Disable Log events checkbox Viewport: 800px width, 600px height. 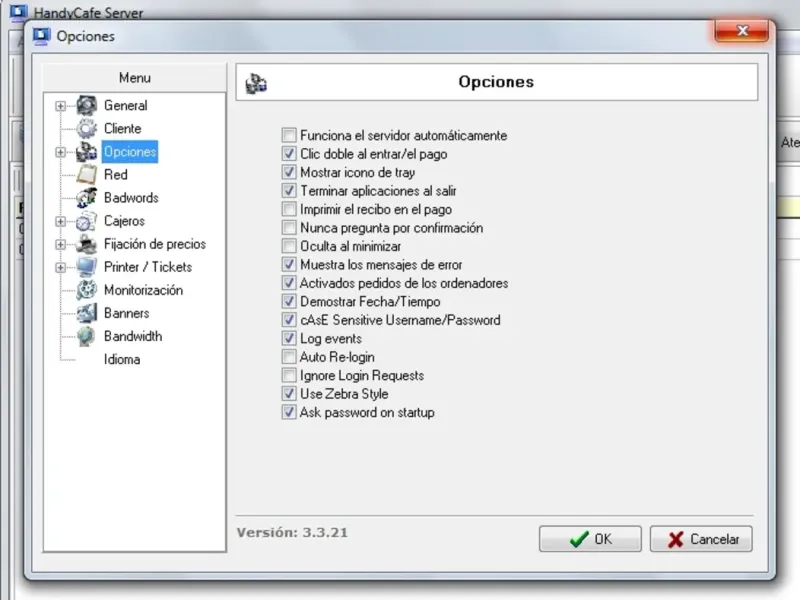coord(289,338)
